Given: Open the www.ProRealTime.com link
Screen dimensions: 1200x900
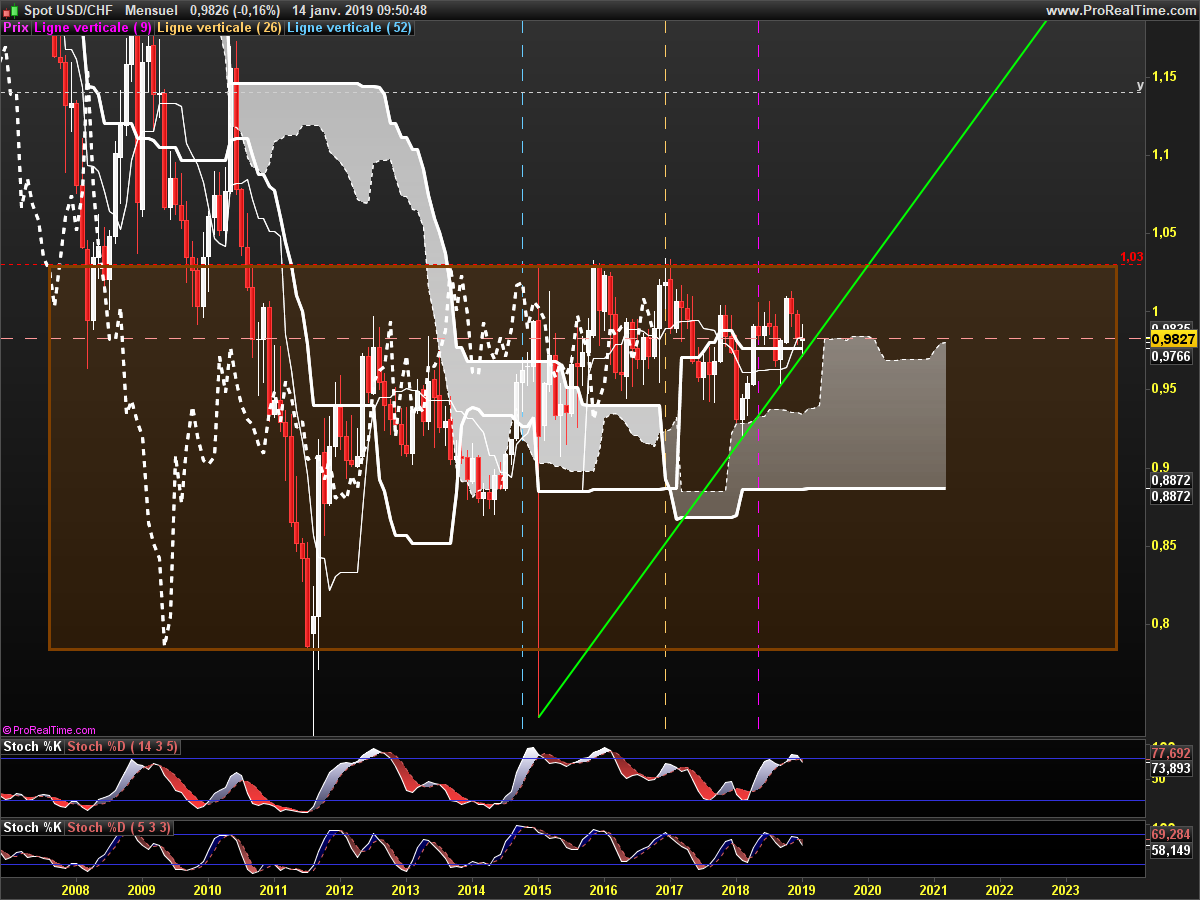Looking at the screenshot, I should [x=1120, y=10].
